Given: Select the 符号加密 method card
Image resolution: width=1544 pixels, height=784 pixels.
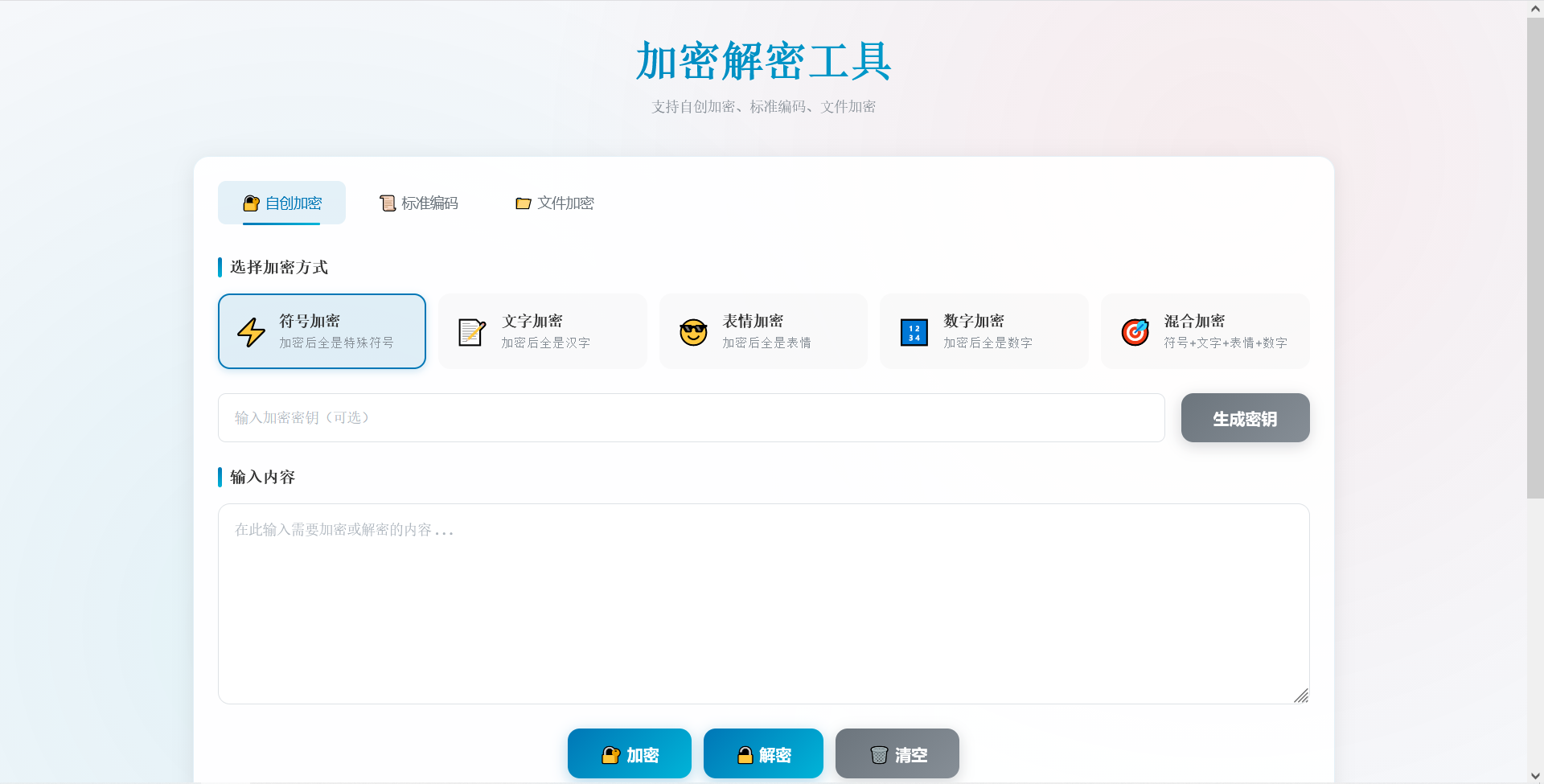Looking at the screenshot, I should pyautogui.click(x=322, y=331).
